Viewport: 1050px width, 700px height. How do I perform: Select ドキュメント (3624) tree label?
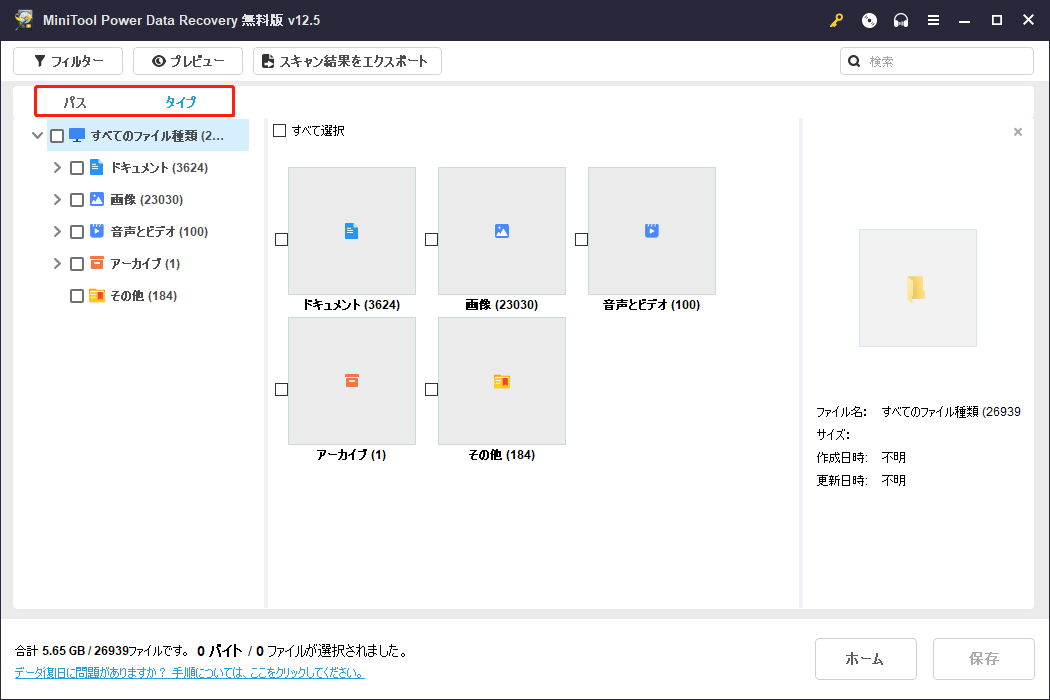[159, 168]
